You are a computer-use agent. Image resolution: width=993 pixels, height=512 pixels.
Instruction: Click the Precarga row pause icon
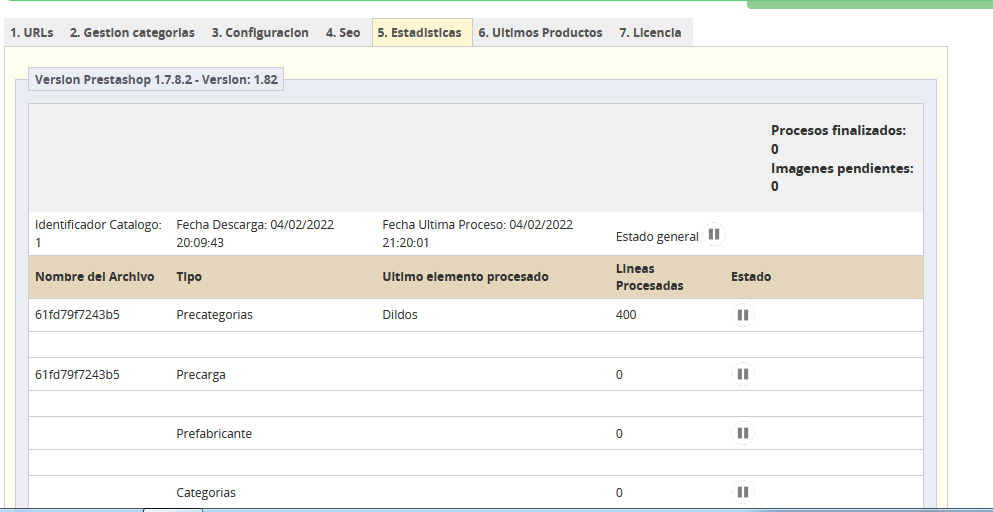(742, 375)
